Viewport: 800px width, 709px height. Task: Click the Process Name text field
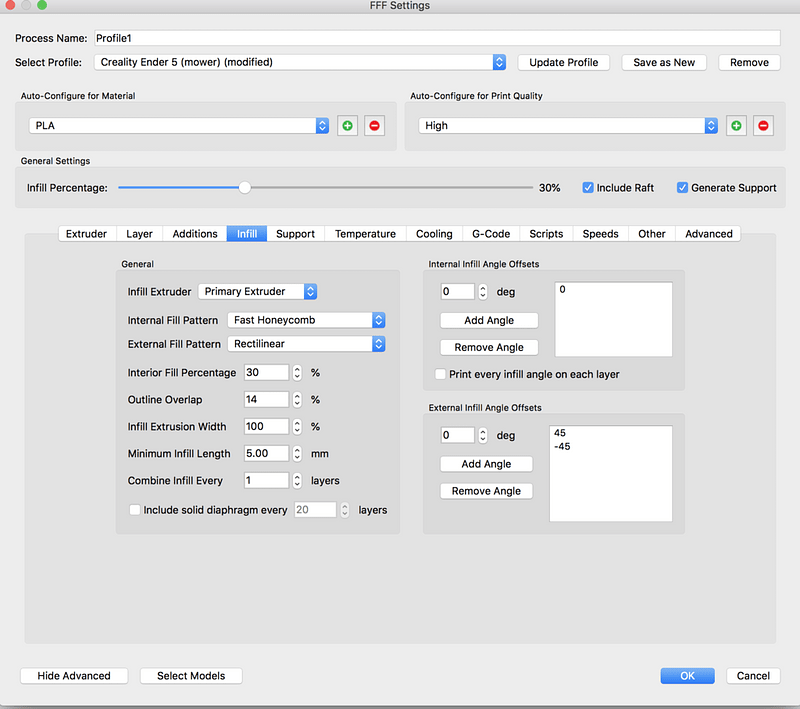pyautogui.click(x=438, y=38)
